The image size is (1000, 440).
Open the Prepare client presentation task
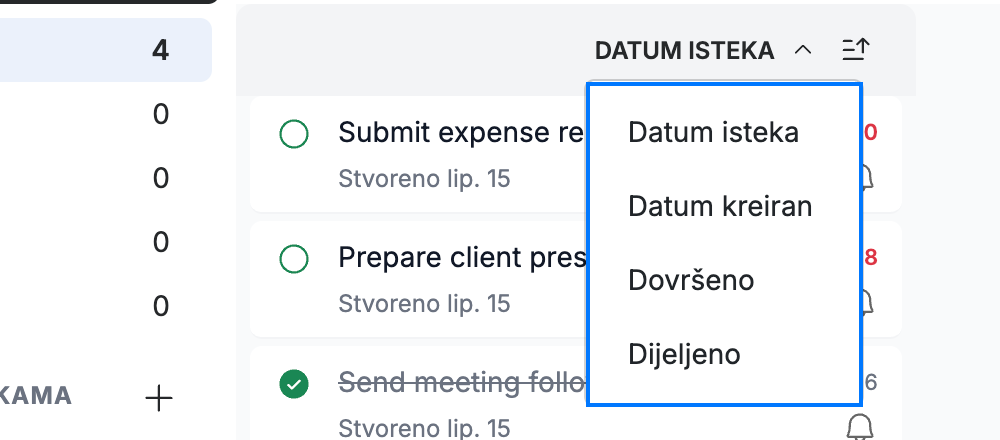pos(462,258)
